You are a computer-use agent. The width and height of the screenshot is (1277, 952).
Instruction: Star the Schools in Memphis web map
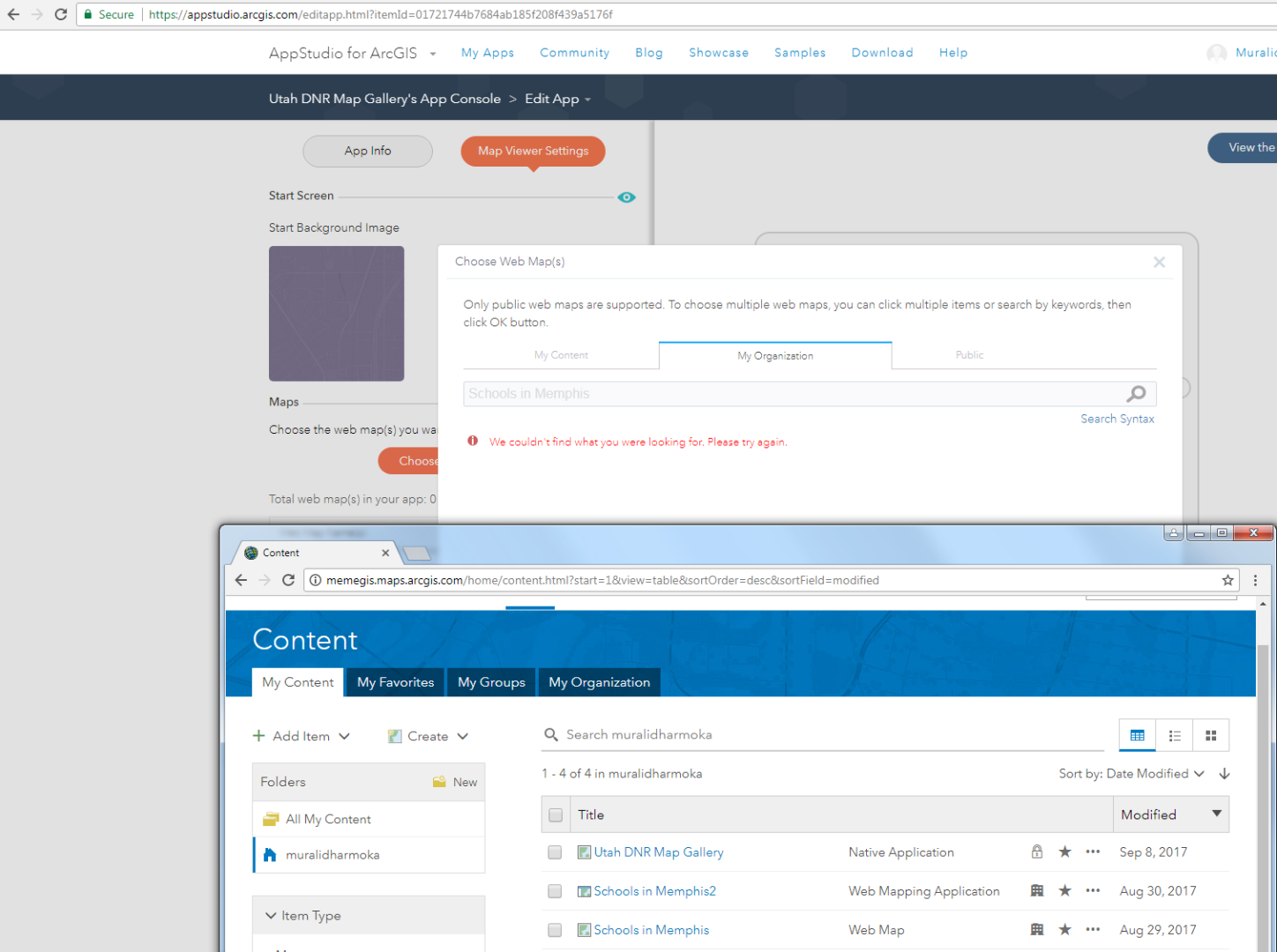pos(1065,930)
